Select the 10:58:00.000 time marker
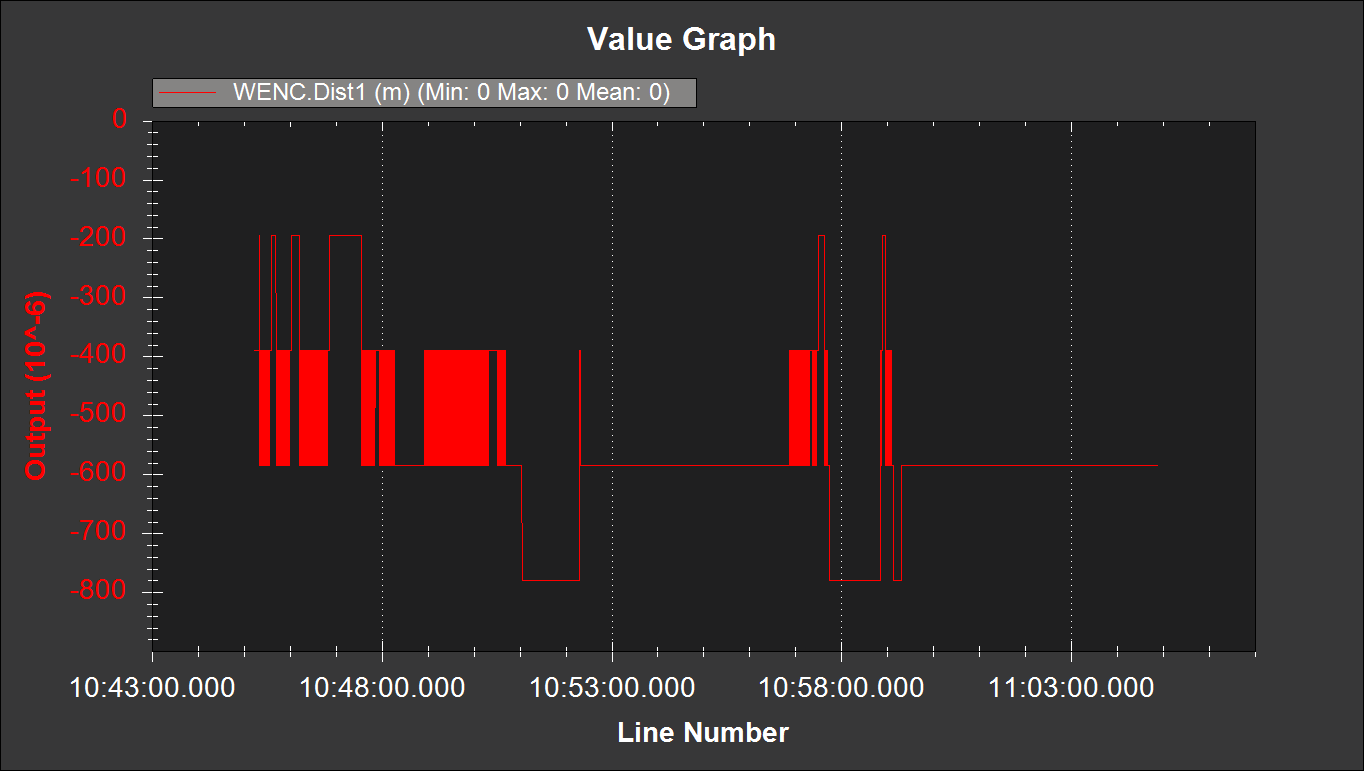 click(x=843, y=688)
